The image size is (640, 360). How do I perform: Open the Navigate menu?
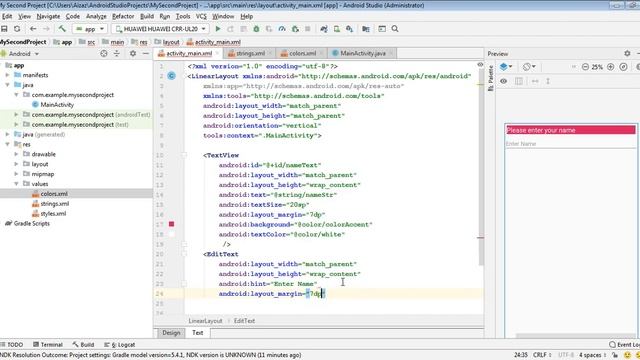[48, 16]
